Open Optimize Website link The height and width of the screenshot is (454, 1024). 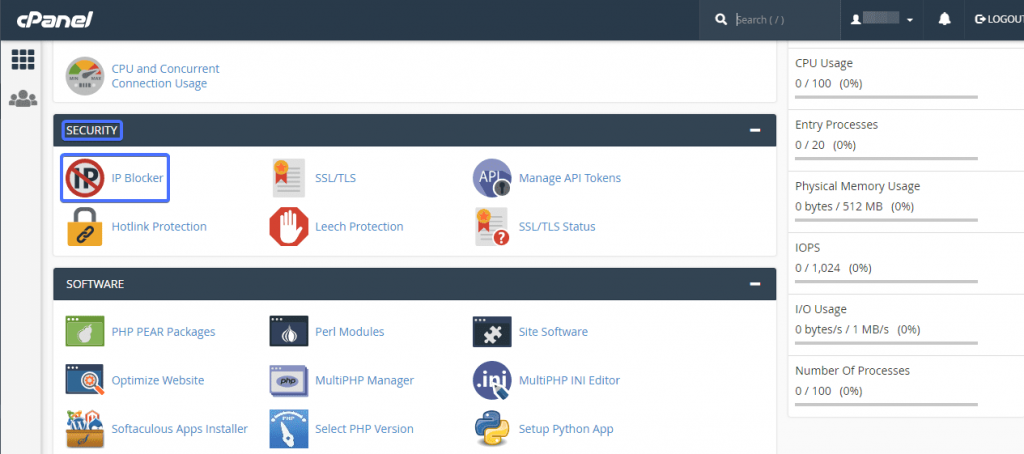[158, 380]
